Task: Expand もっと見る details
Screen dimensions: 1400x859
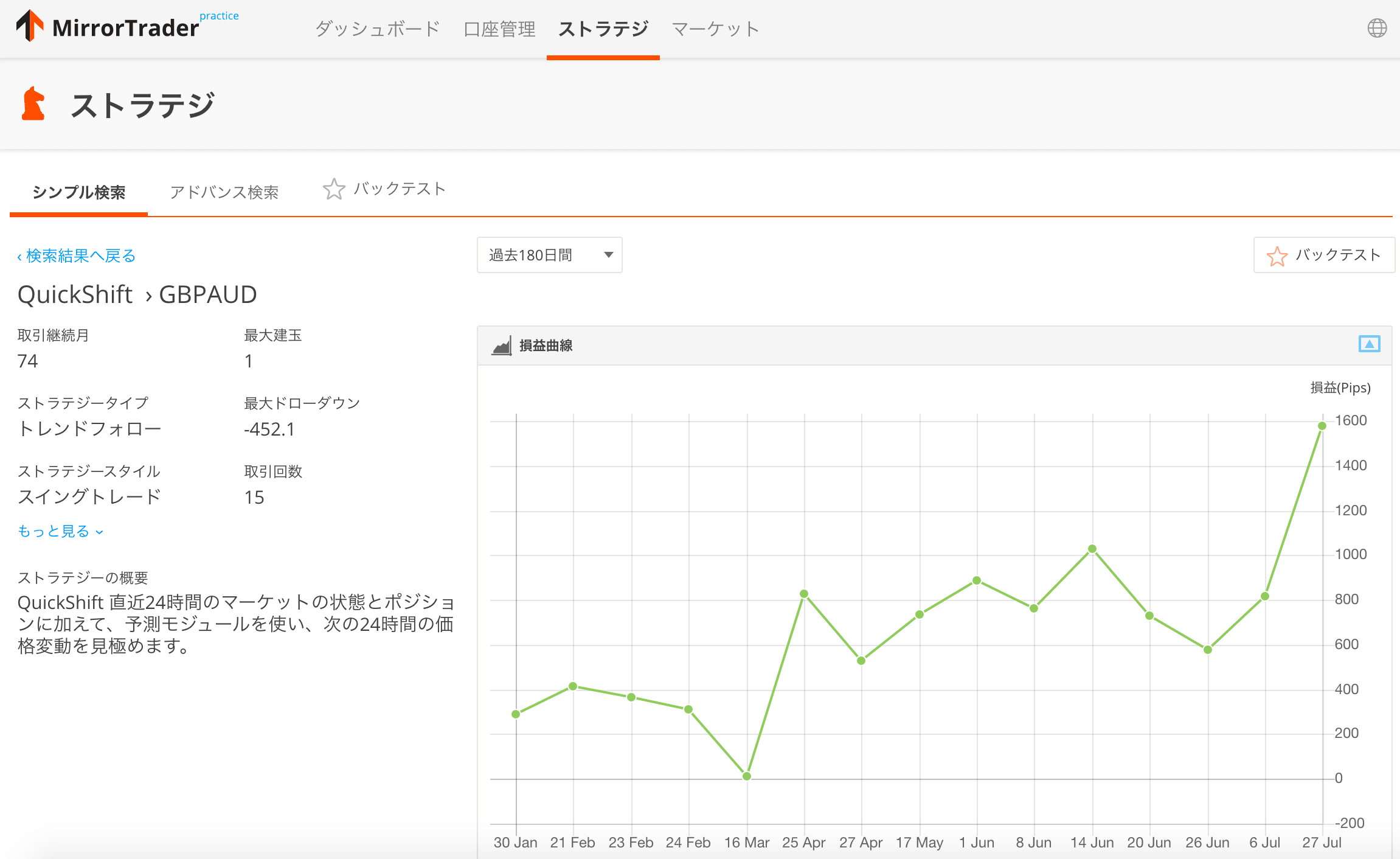Action: click(60, 531)
